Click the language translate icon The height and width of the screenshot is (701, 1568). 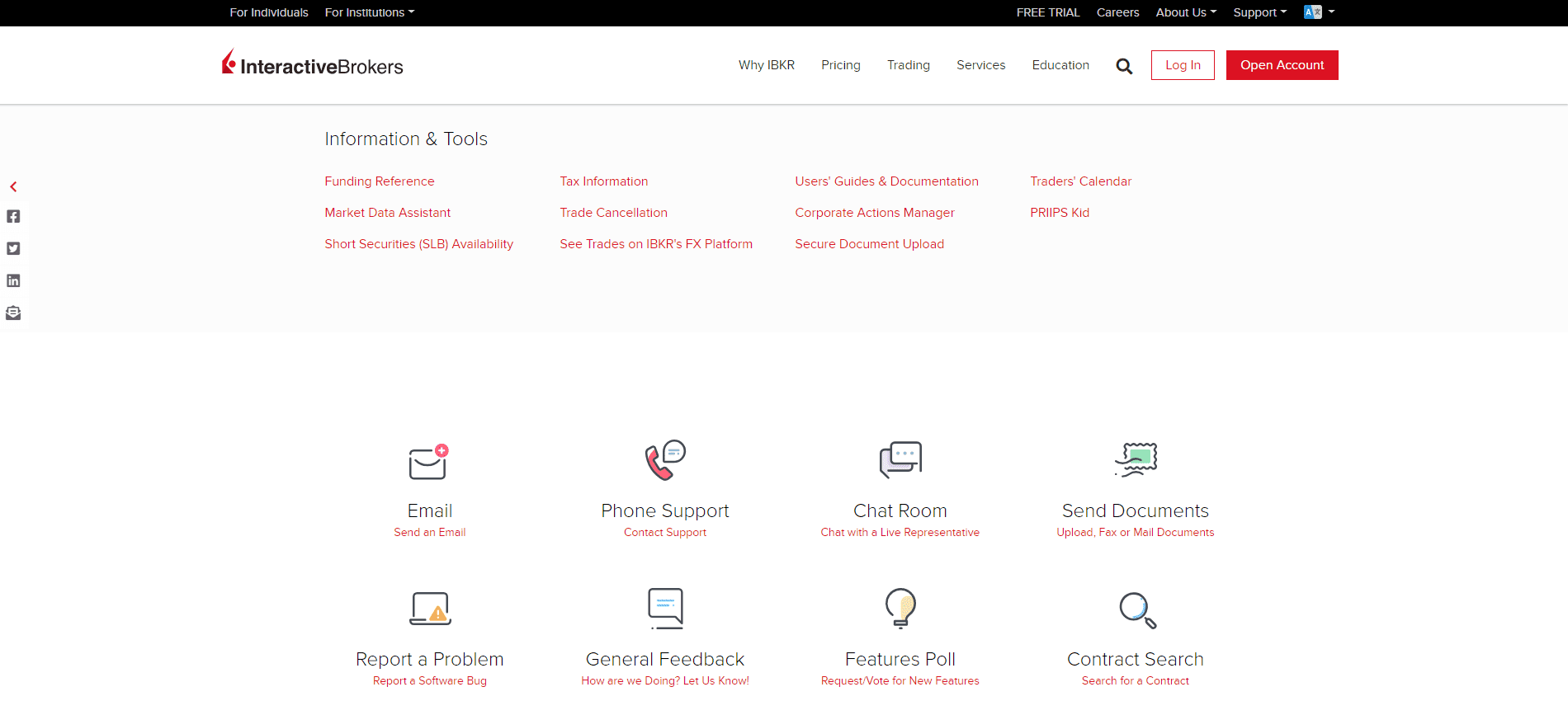tap(1312, 12)
